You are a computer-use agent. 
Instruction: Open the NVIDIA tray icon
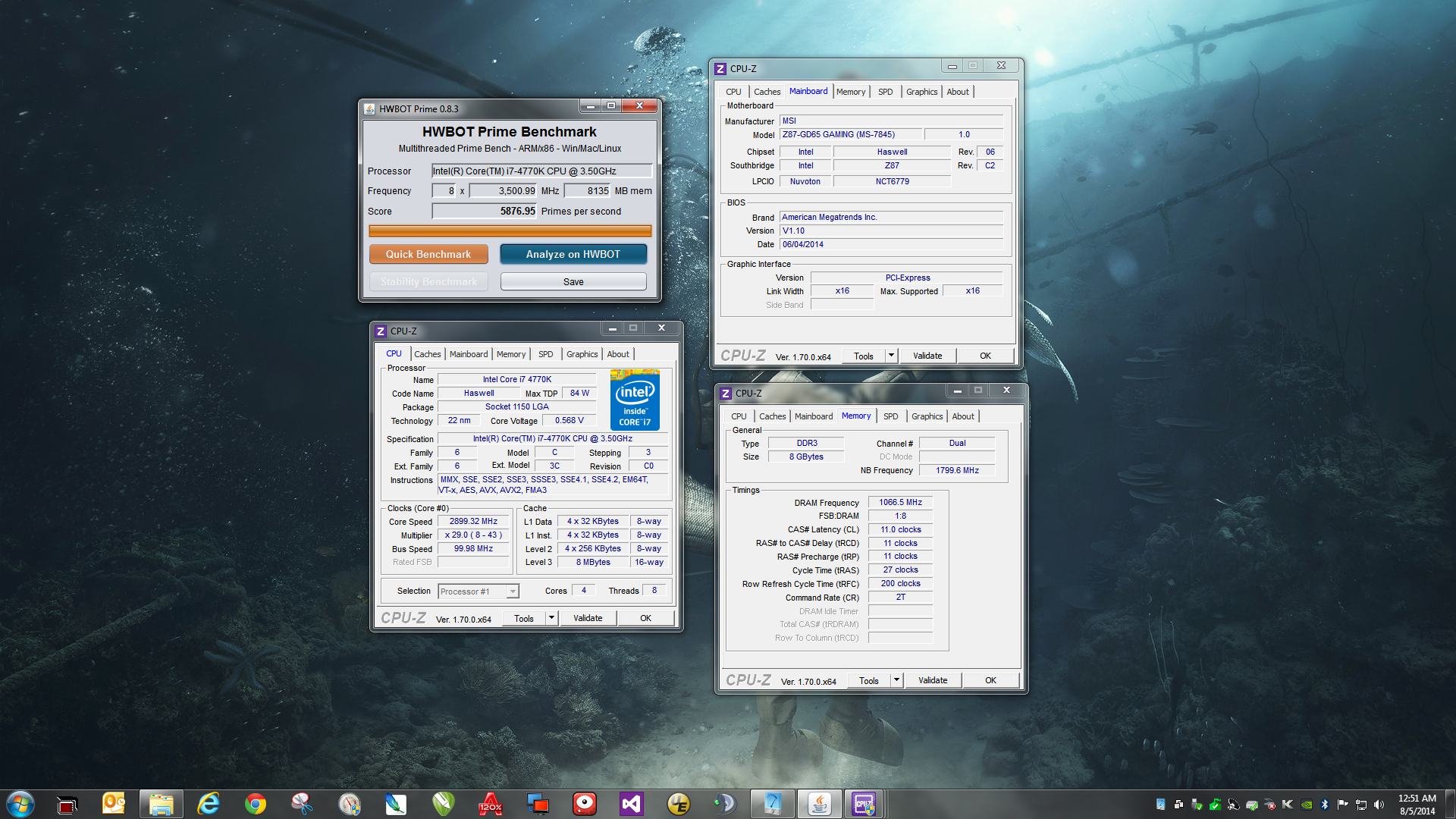tap(1307, 805)
